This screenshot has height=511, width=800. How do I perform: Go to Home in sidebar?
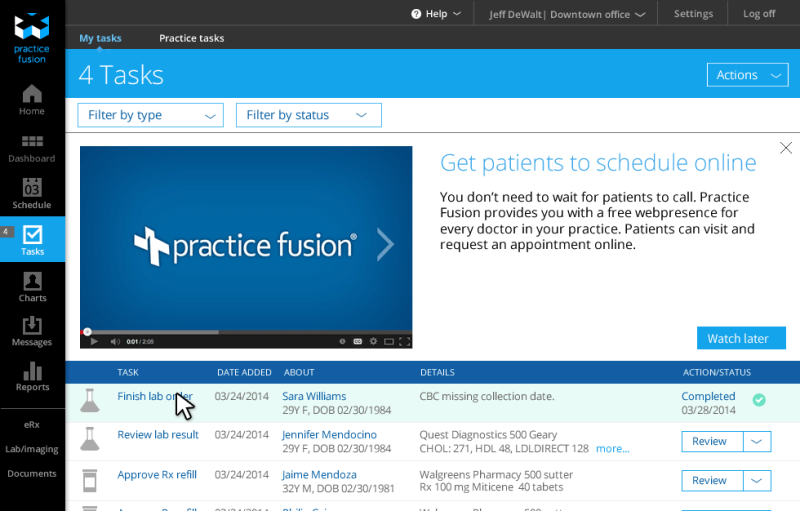click(x=32, y=100)
